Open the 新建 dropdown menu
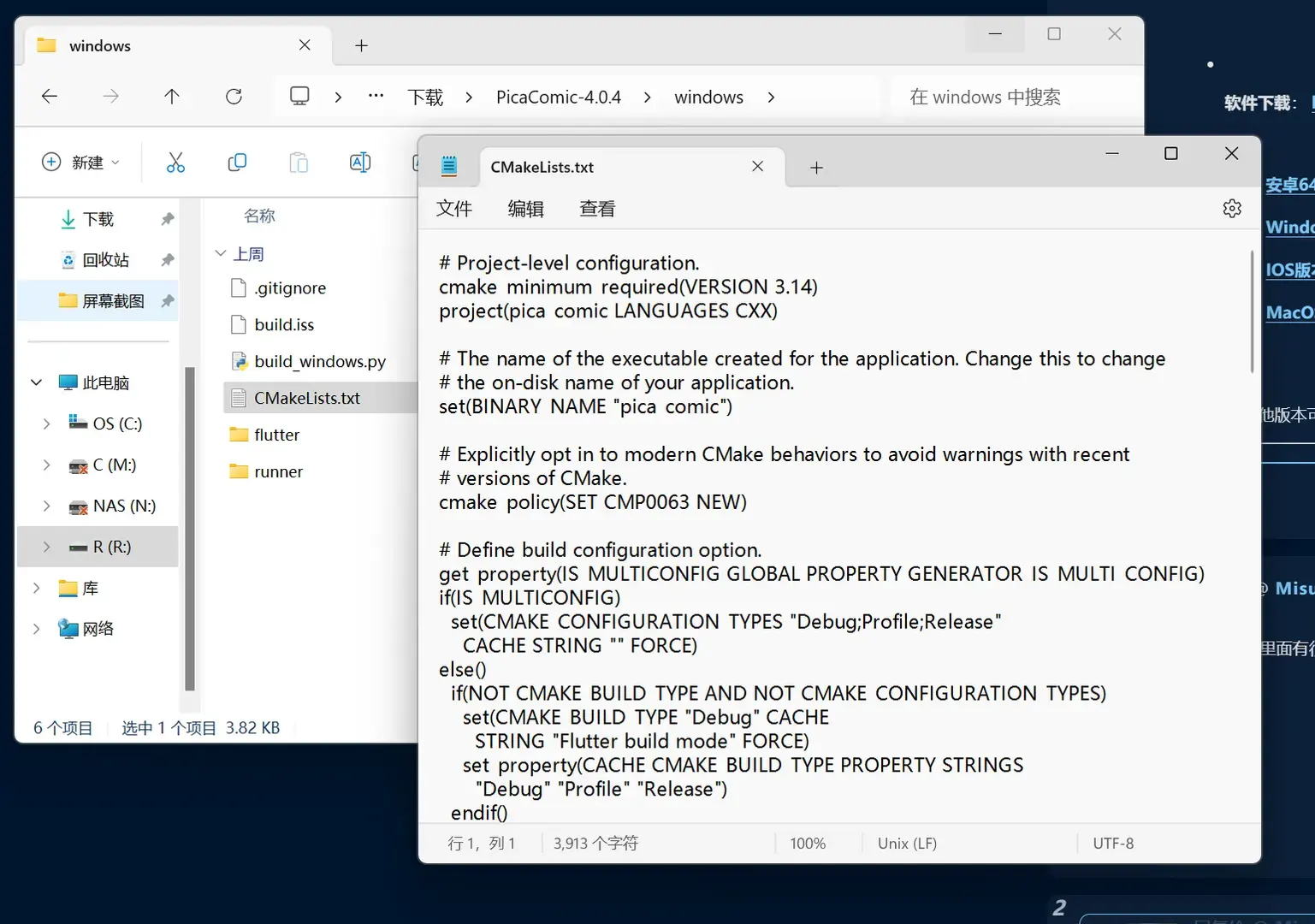 coord(81,163)
